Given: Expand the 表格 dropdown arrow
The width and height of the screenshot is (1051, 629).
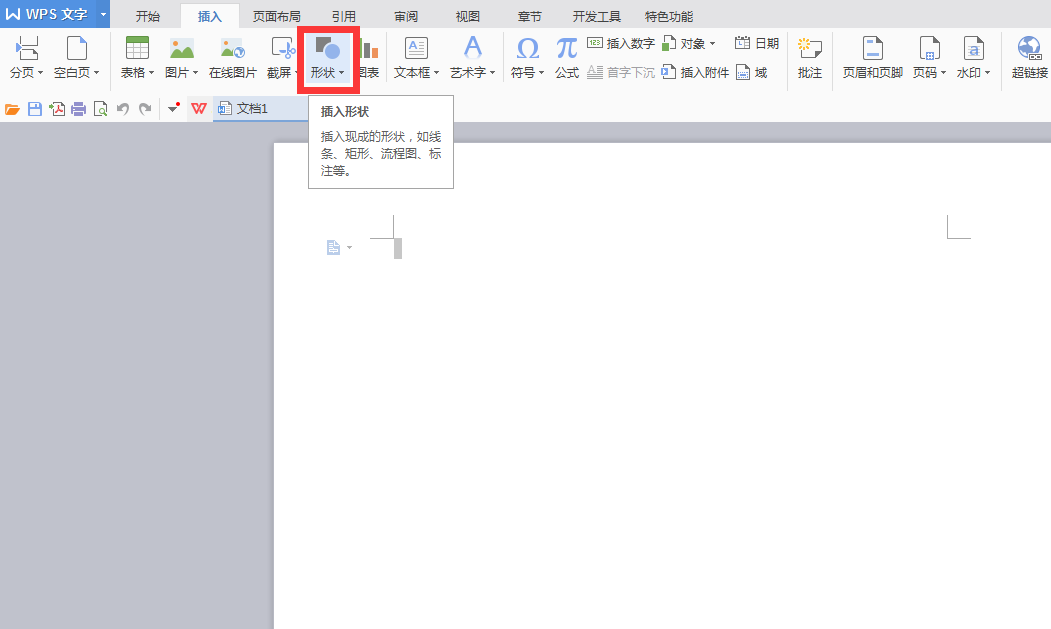Looking at the screenshot, I should click(x=151, y=72).
